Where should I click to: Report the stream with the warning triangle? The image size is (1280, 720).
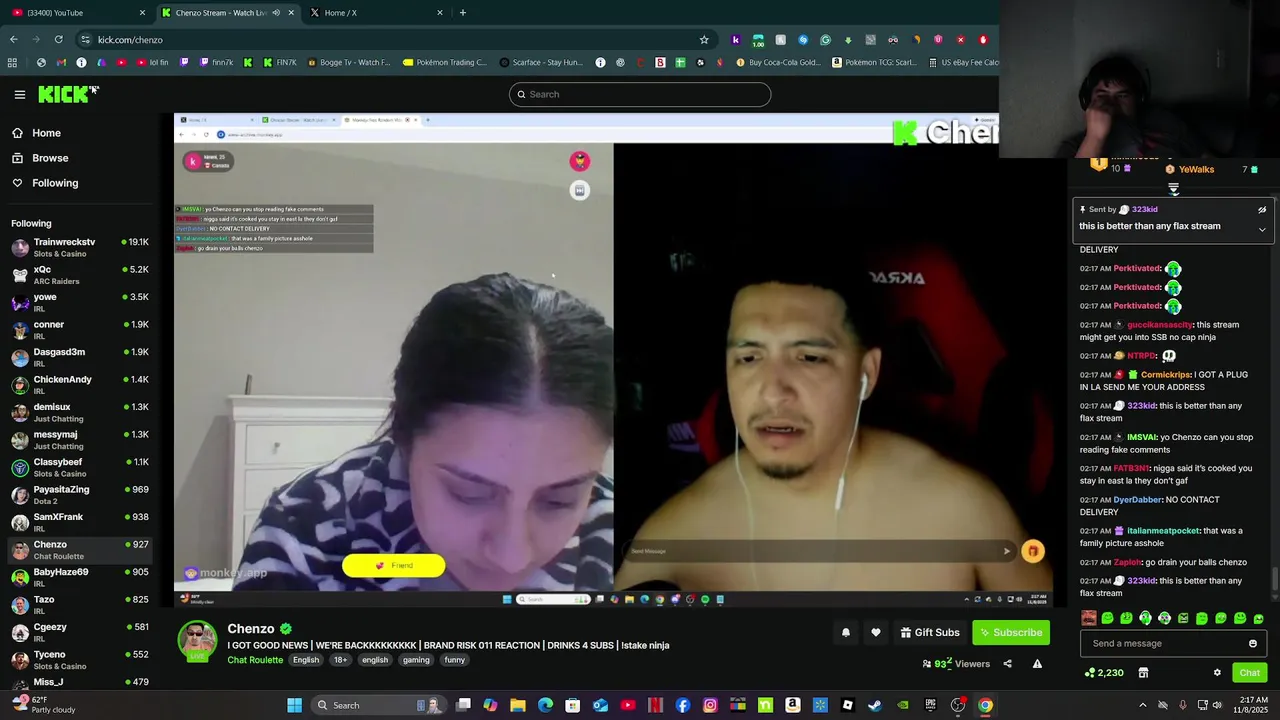click(1037, 663)
